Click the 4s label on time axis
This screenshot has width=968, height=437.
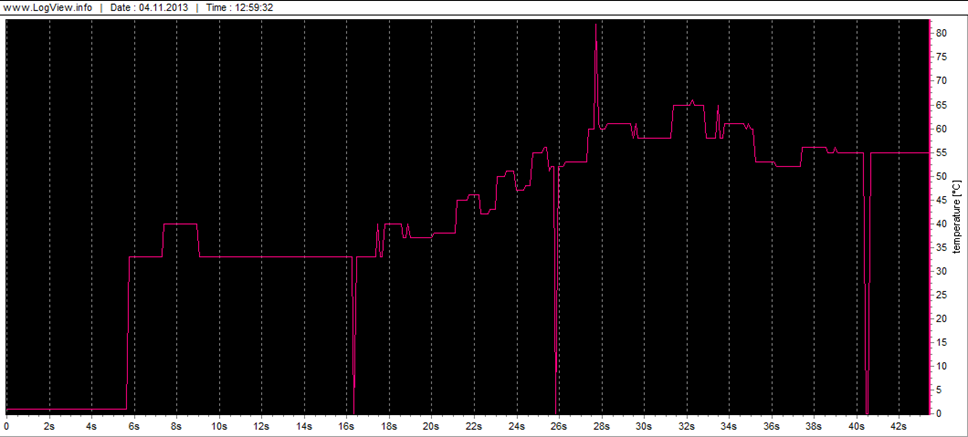point(91,426)
